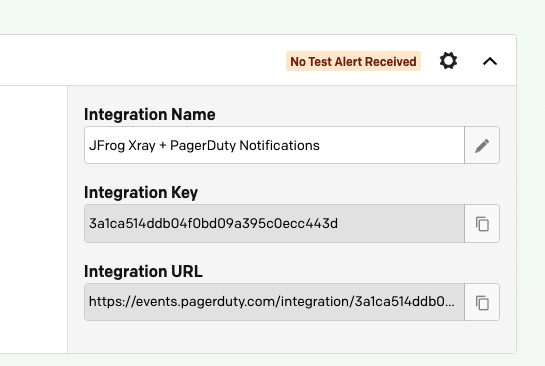545x366 pixels.
Task: Click the JFrog Xray + PagerDuty Notifications text
Action: pyautogui.click(x=204, y=145)
